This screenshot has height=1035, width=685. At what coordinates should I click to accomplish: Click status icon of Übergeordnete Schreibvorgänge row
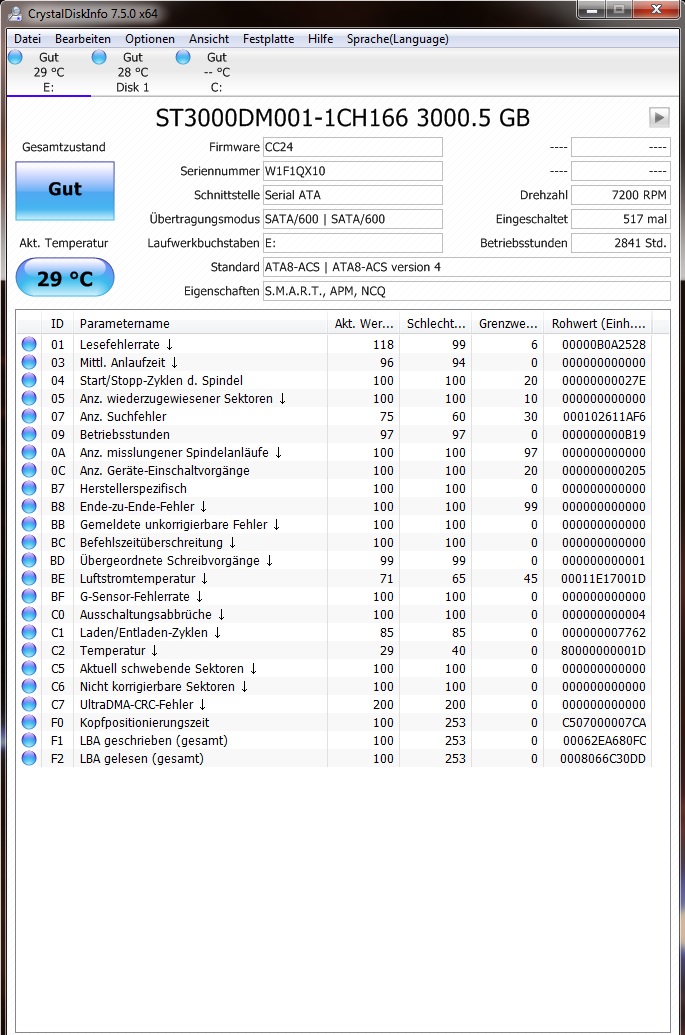29,560
